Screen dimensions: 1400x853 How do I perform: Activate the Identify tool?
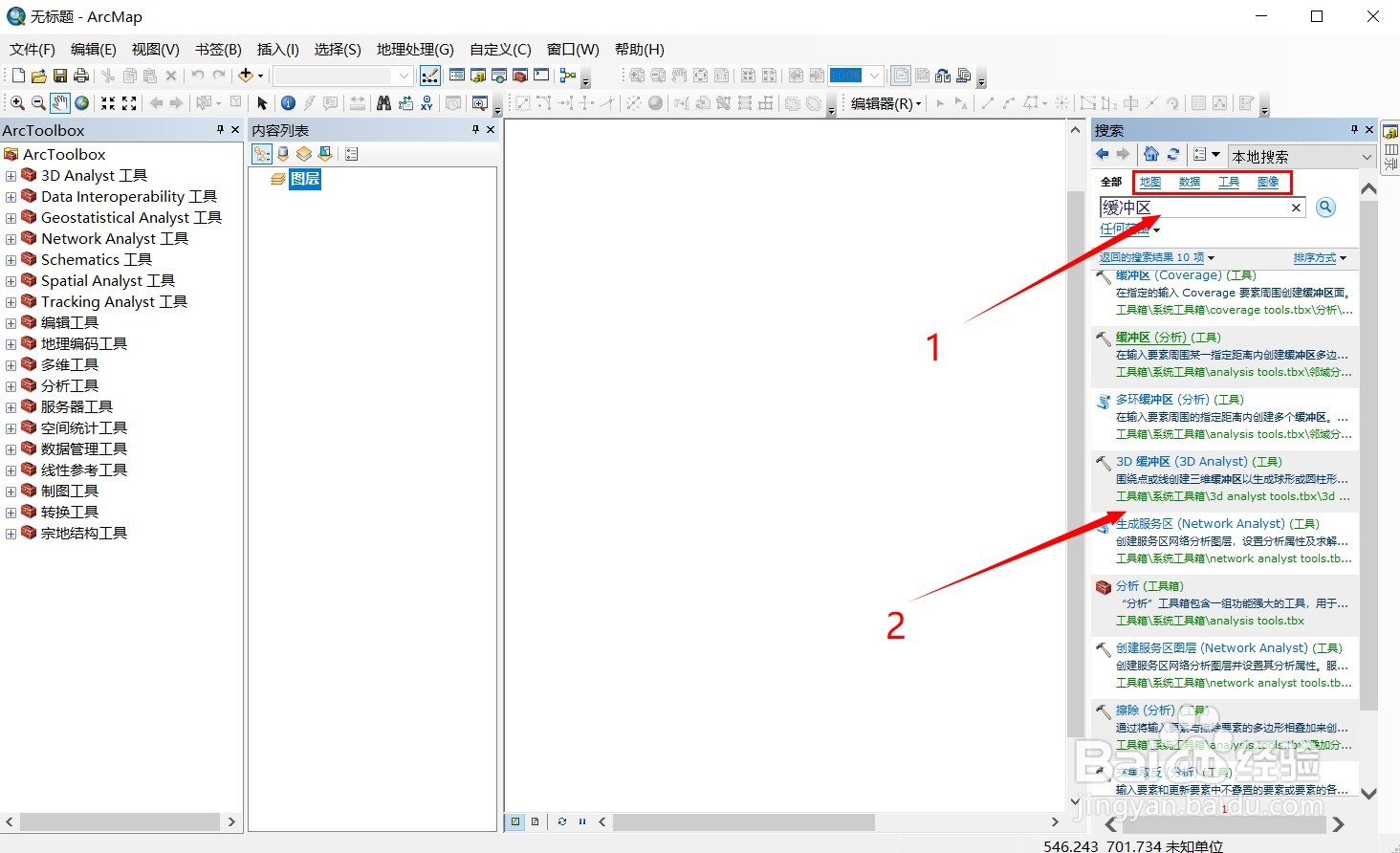pyautogui.click(x=288, y=103)
